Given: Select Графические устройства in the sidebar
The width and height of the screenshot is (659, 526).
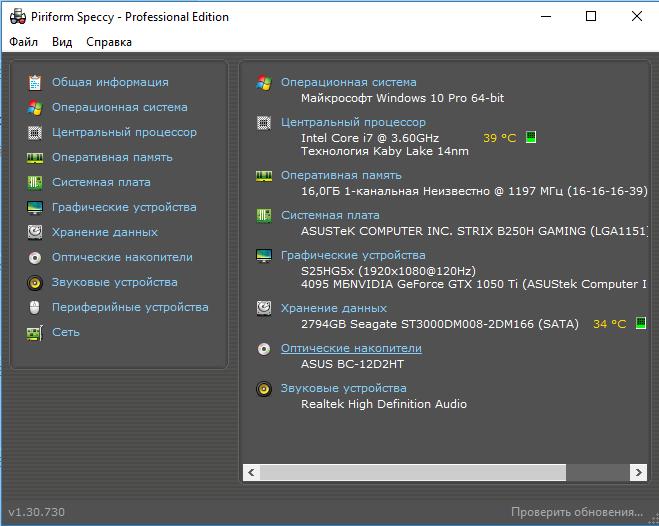Looking at the screenshot, I should tap(124, 208).
